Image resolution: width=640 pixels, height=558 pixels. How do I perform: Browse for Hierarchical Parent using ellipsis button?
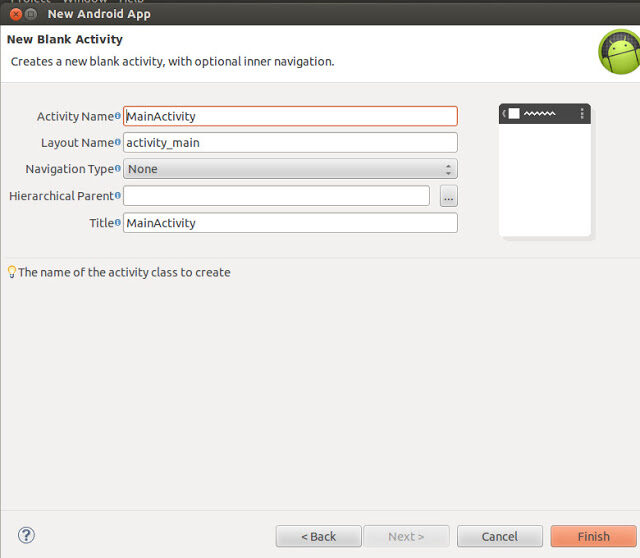point(448,196)
